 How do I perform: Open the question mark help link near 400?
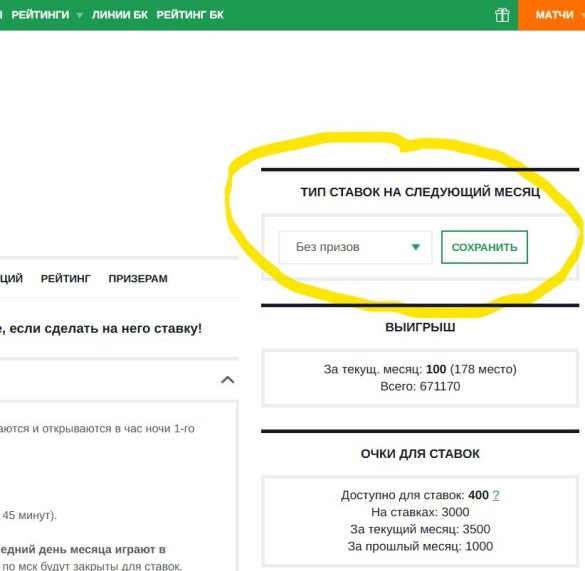click(x=496, y=495)
